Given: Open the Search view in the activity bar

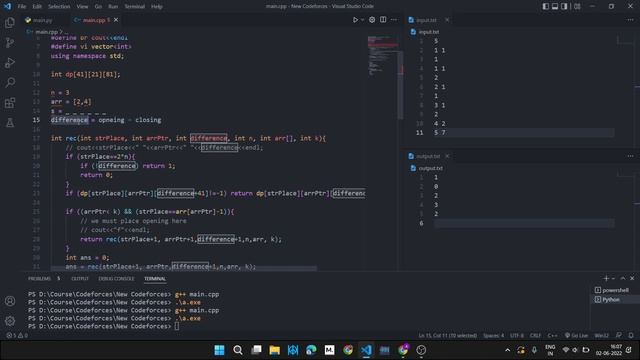Looking at the screenshot, I should point(10,82).
